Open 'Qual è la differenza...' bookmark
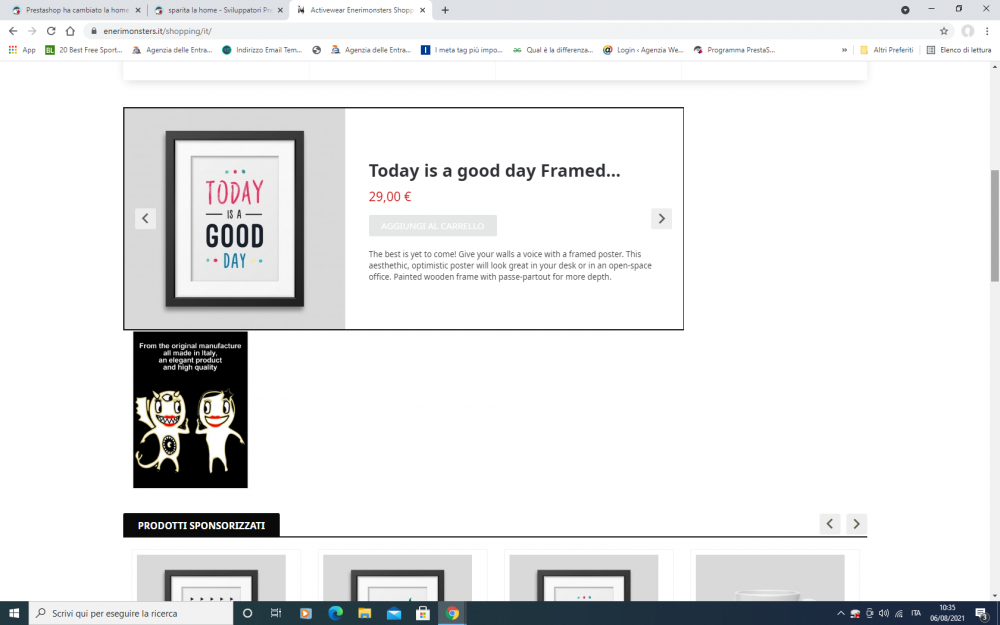Screen dimensions: 1000x625 click(x=553, y=50)
